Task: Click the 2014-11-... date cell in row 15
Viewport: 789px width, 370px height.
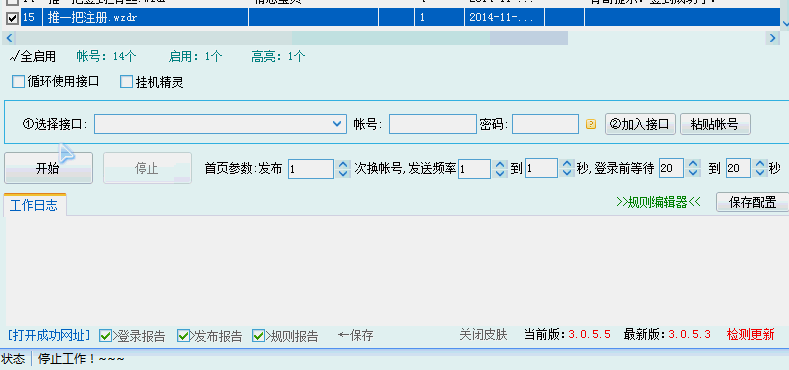Action: (504, 18)
